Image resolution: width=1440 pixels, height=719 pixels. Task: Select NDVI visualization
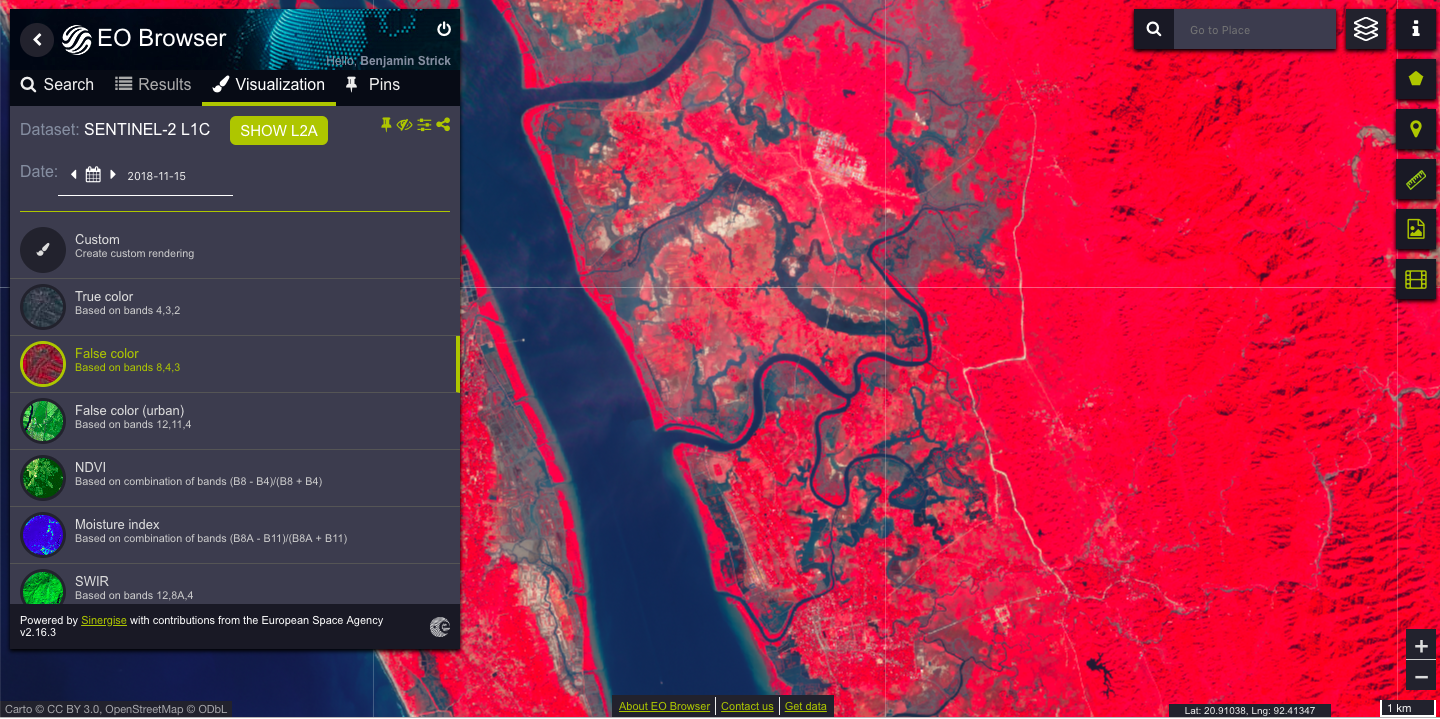click(235, 478)
